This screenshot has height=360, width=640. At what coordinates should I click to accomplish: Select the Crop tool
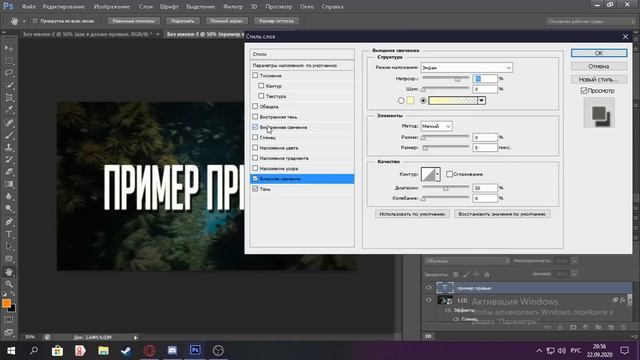(x=9, y=98)
